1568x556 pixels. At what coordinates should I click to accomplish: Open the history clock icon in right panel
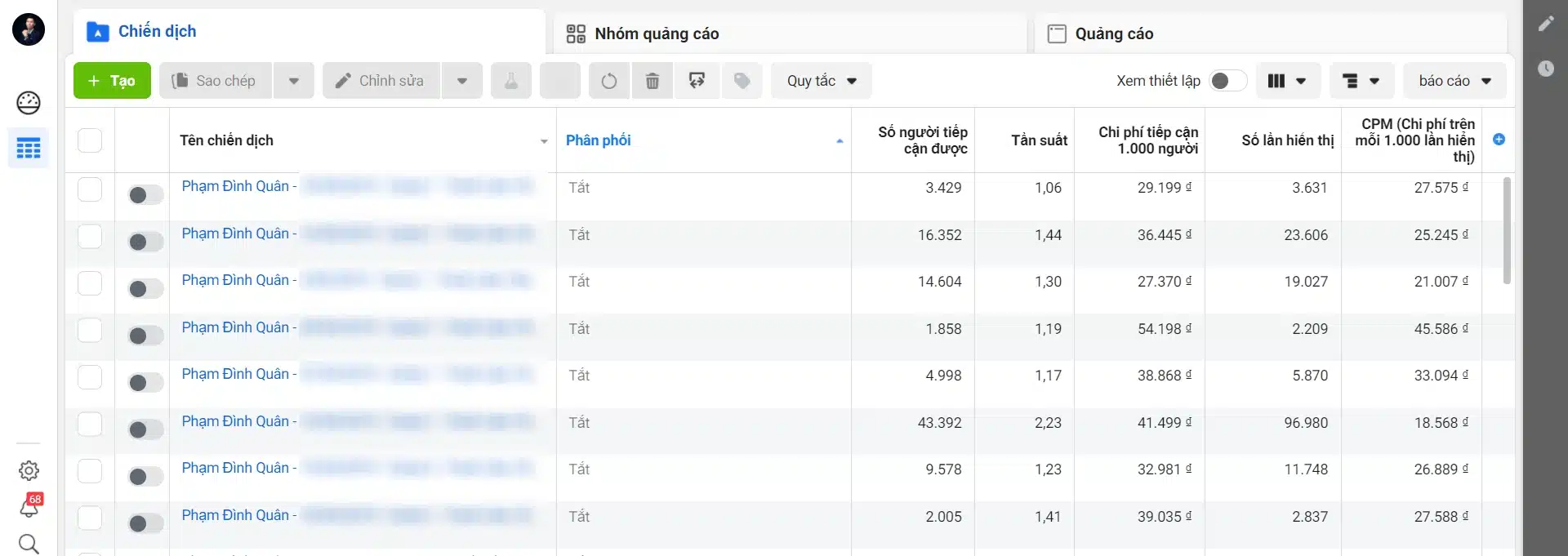click(x=1546, y=69)
